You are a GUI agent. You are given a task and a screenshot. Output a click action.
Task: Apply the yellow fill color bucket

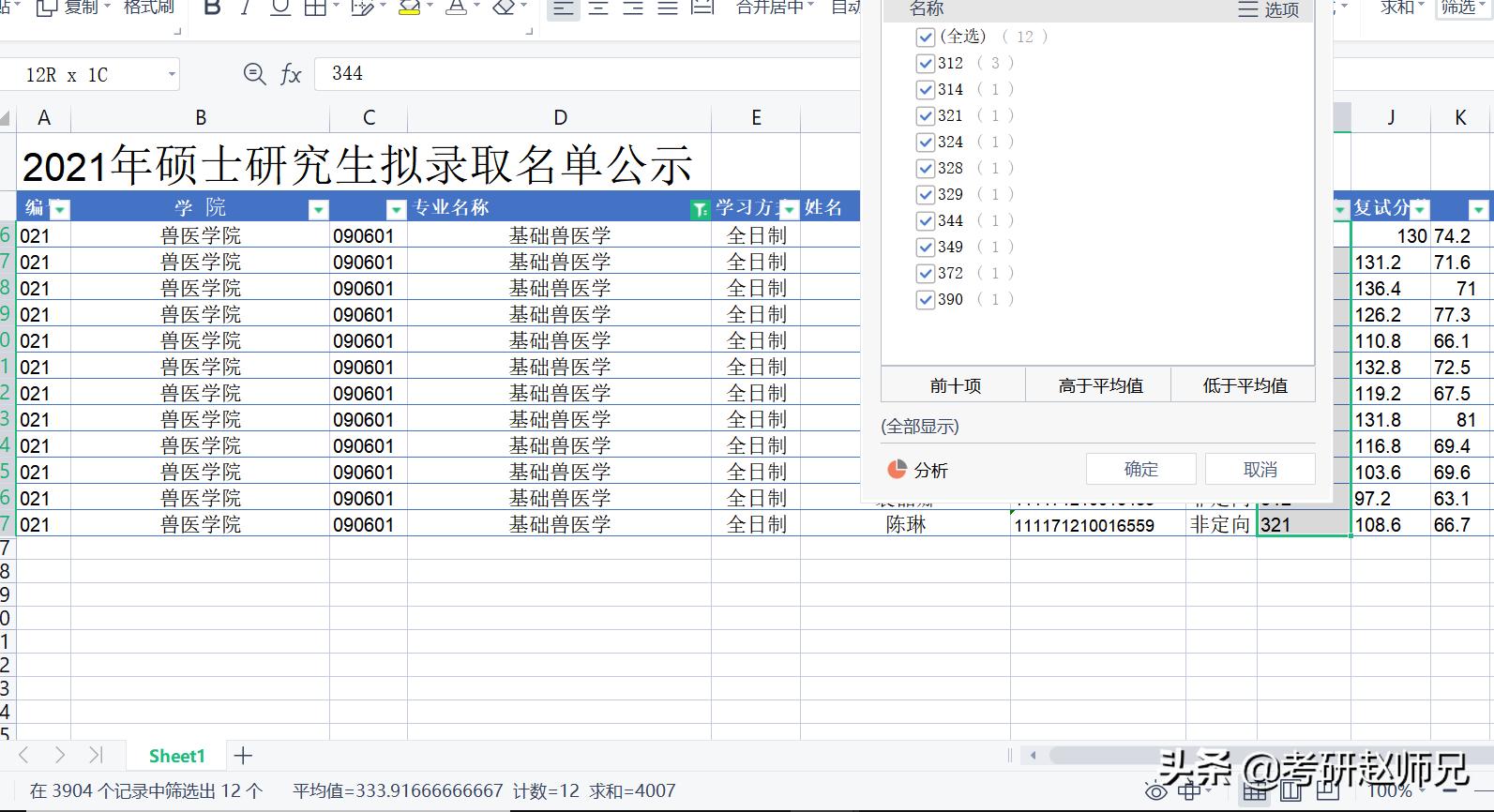coord(409,8)
